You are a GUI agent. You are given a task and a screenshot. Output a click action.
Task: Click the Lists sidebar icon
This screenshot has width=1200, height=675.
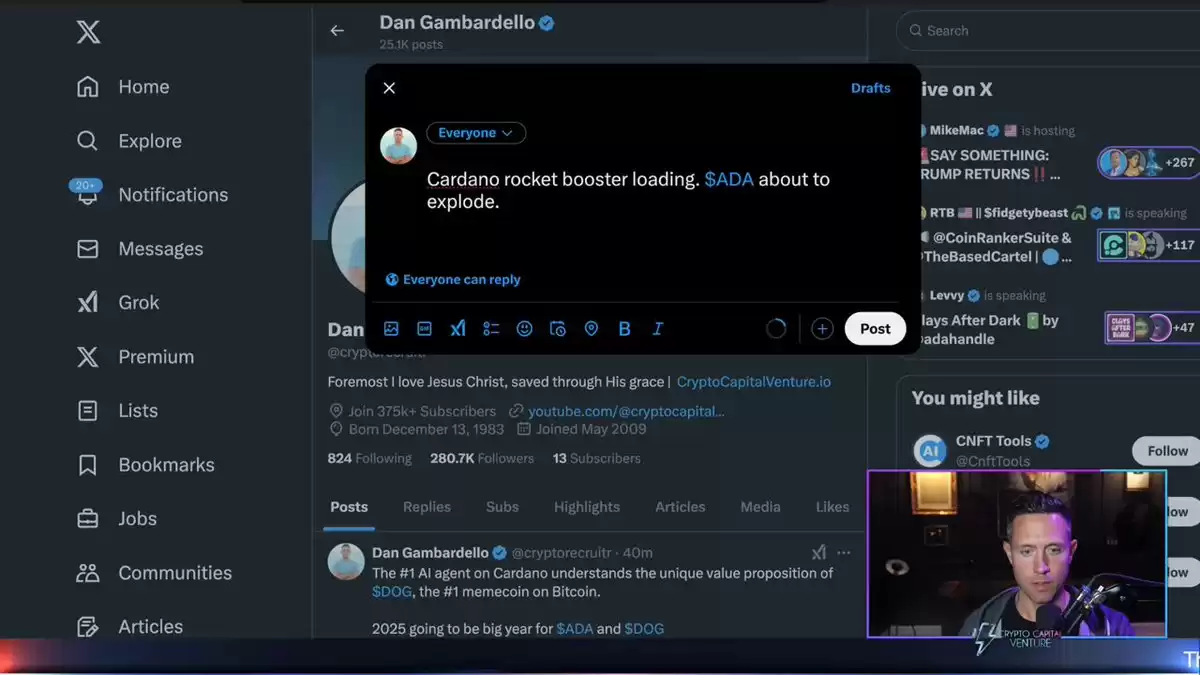click(88, 411)
